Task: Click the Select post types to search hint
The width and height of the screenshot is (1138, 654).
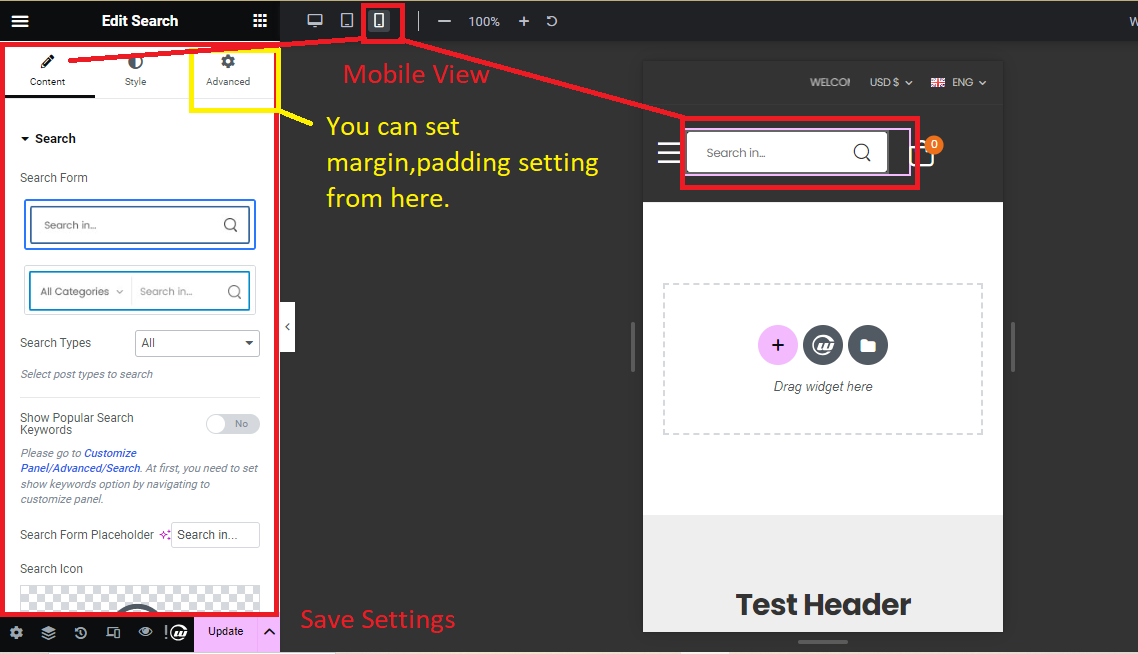Action: [x=86, y=375]
